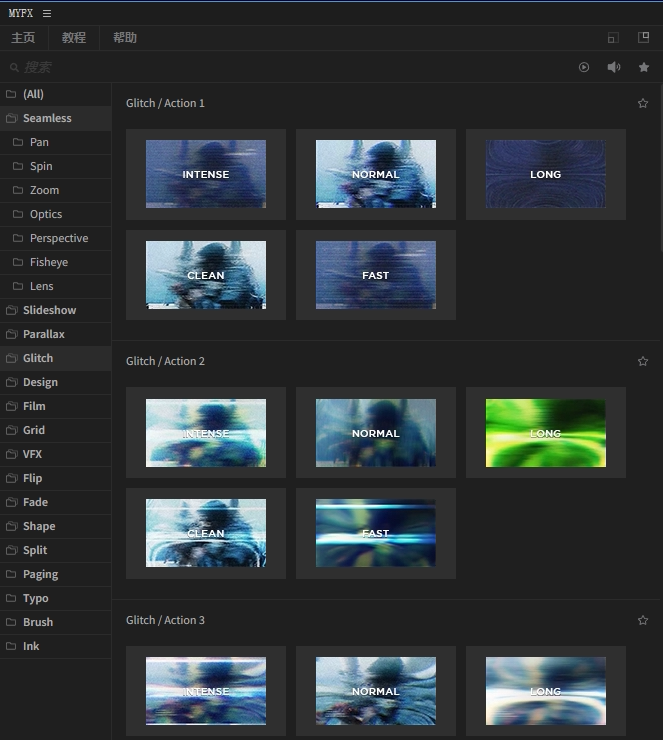Select the Spin subfolder
Image resolution: width=663 pixels, height=740 pixels.
point(56,166)
